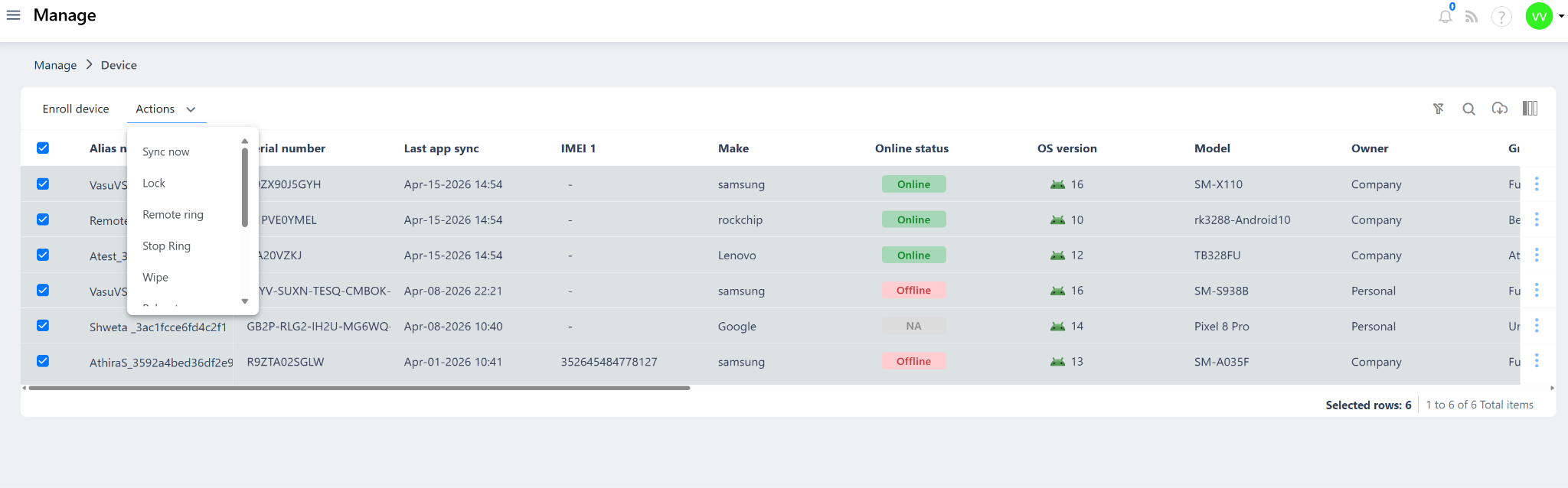Uncheck the Shweta device row checkbox
The width and height of the screenshot is (1568, 488).
click(43, 326)
